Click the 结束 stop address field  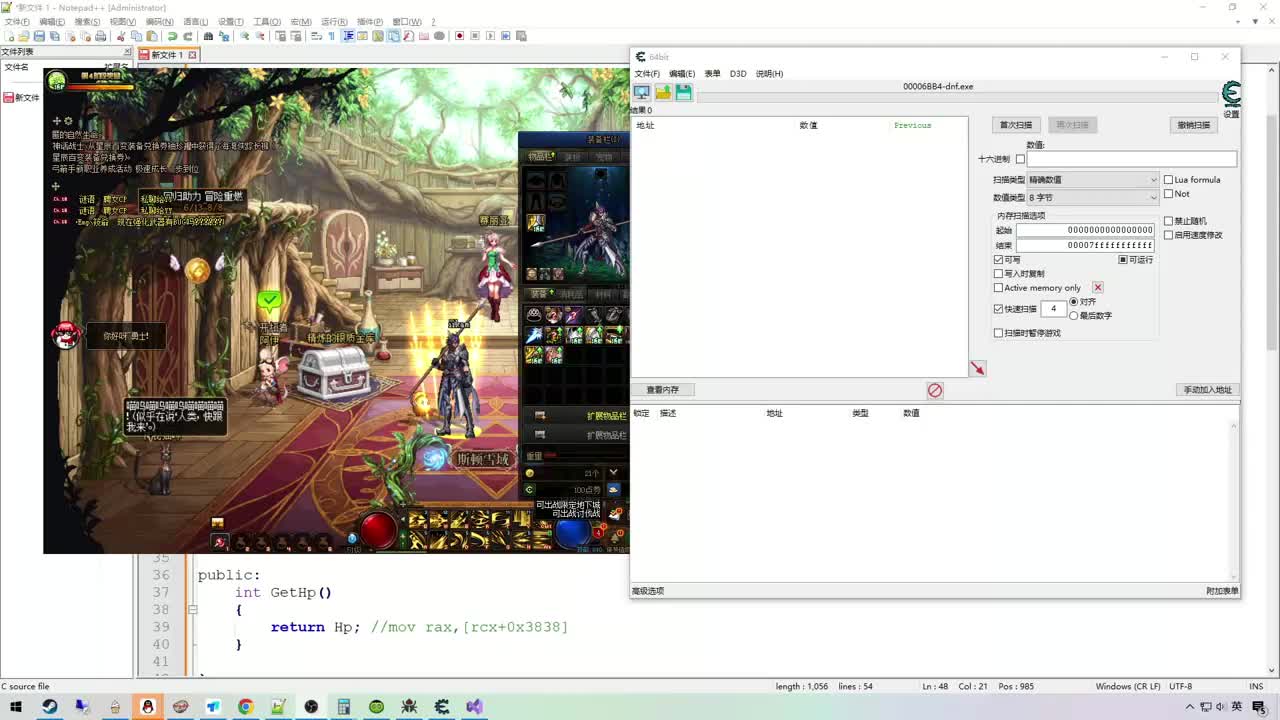pos(1085,245)
